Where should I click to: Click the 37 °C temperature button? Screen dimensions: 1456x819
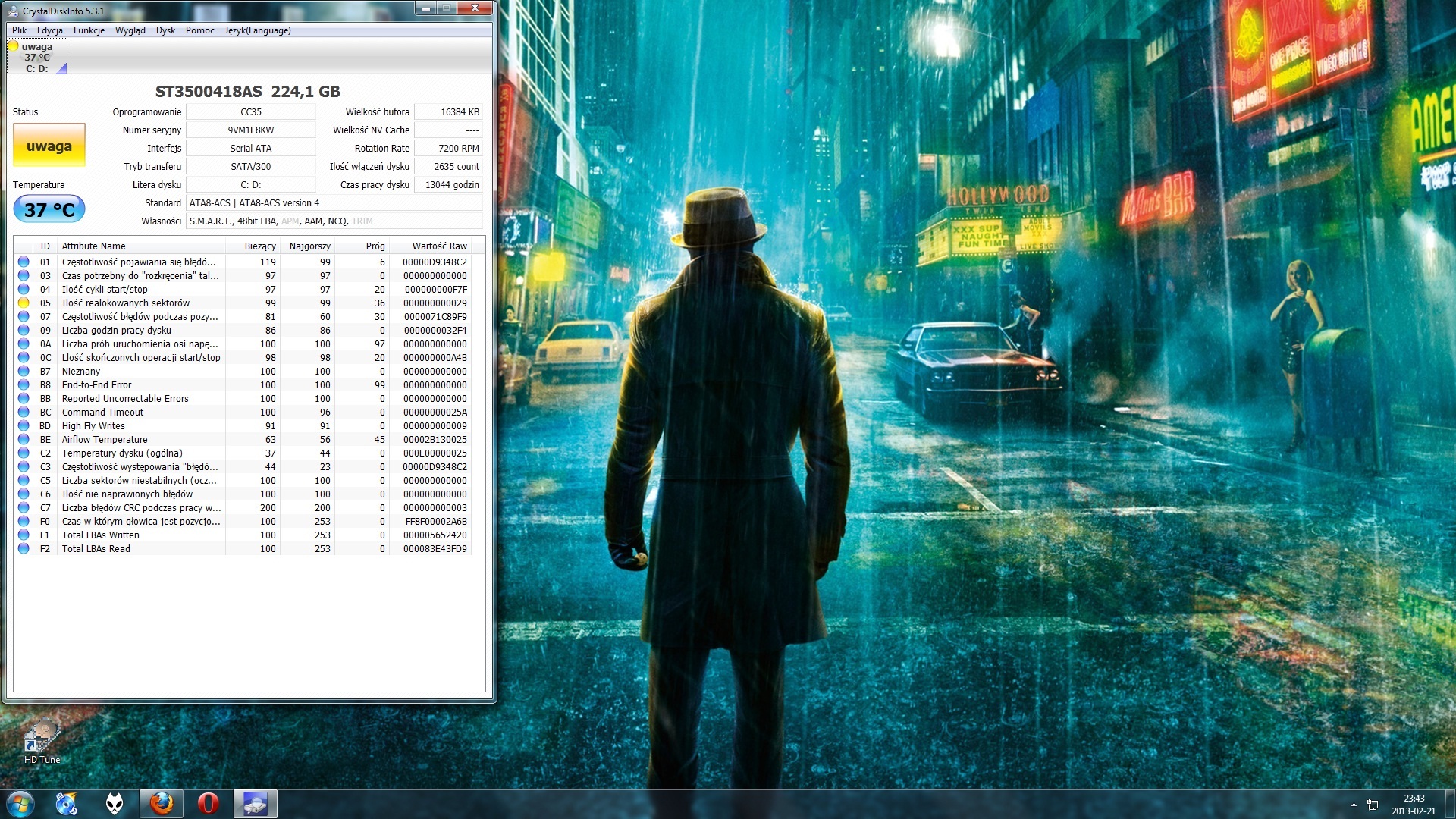pos(49,209)
